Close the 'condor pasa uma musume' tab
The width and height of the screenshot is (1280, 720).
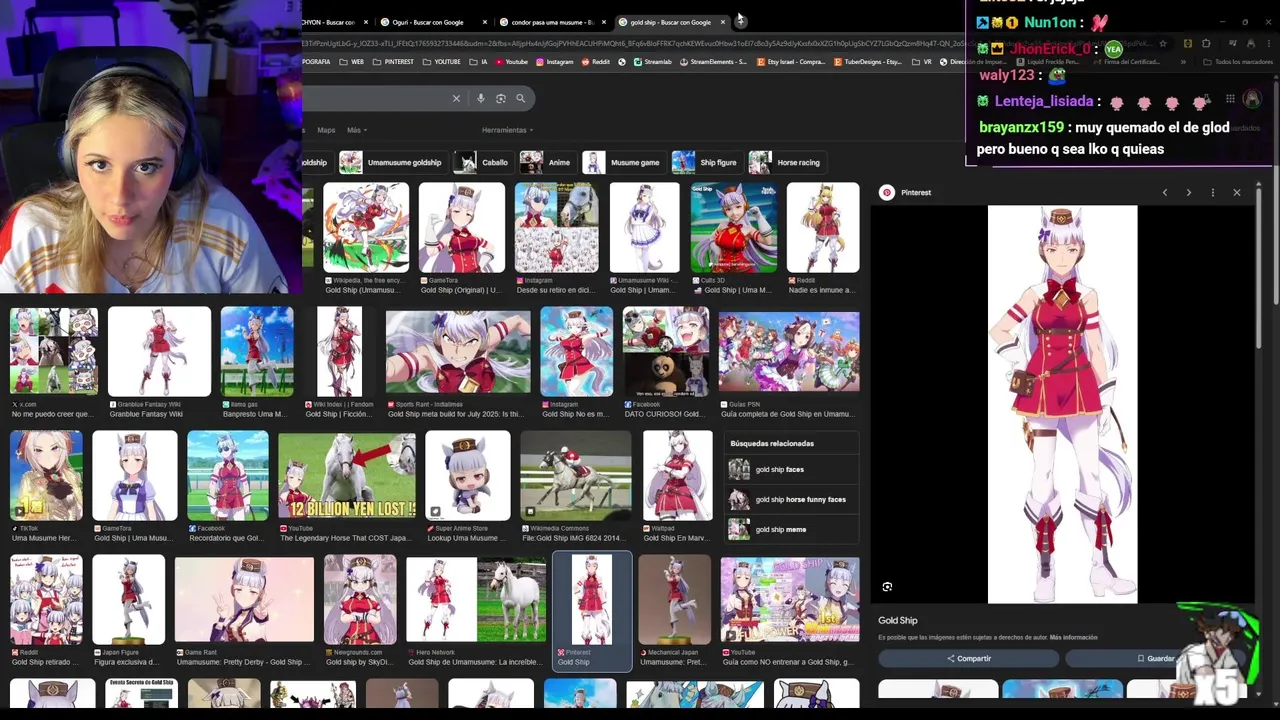pos(604,22)
